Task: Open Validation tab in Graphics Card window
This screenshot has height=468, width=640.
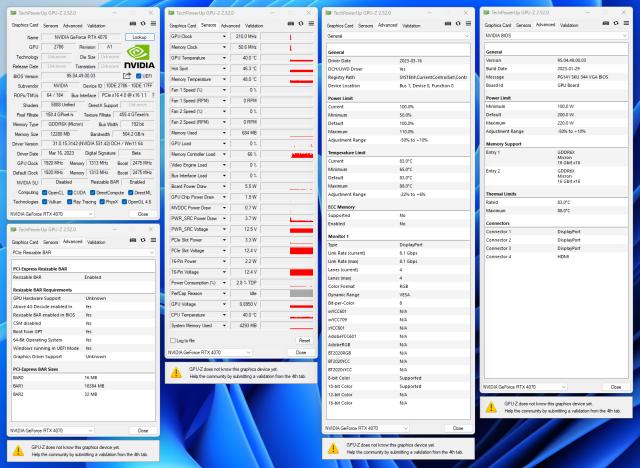Action: coord(96,26)
